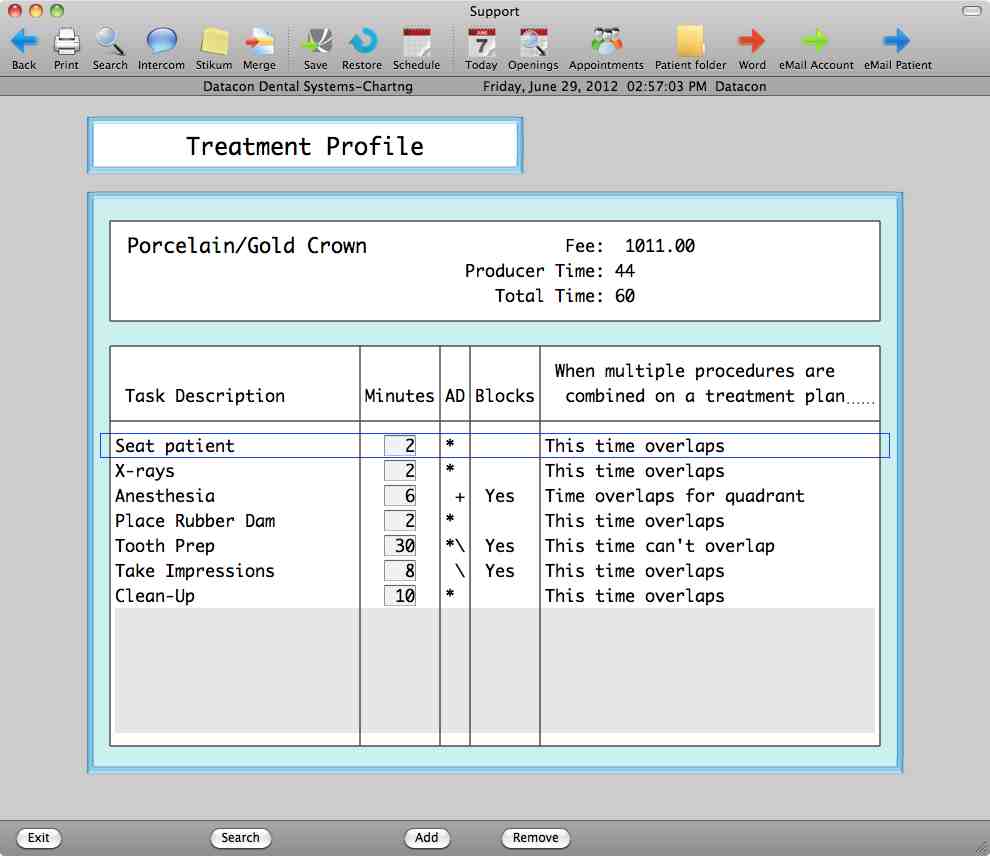Click the Fee value 1011.00
The height and width of the screenshot is (856, 990).
click(660, 246)
